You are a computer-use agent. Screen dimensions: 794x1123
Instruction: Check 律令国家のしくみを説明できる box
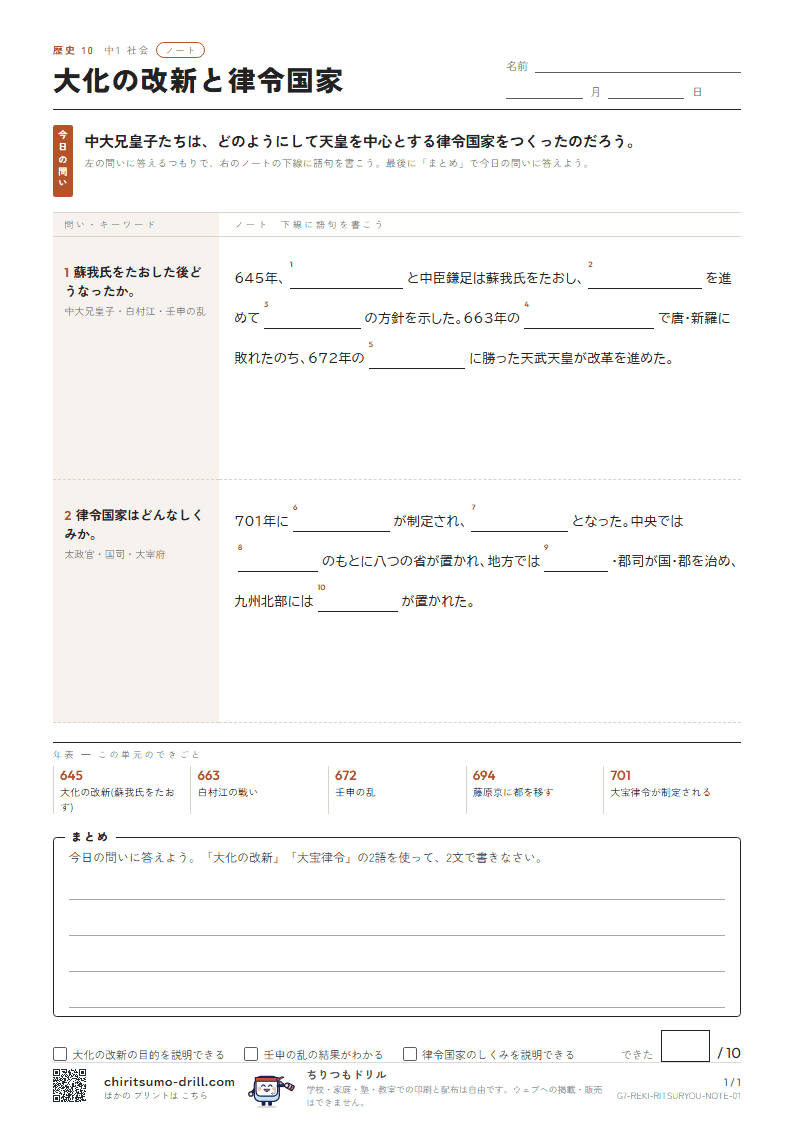click(x=410, y=1054)
